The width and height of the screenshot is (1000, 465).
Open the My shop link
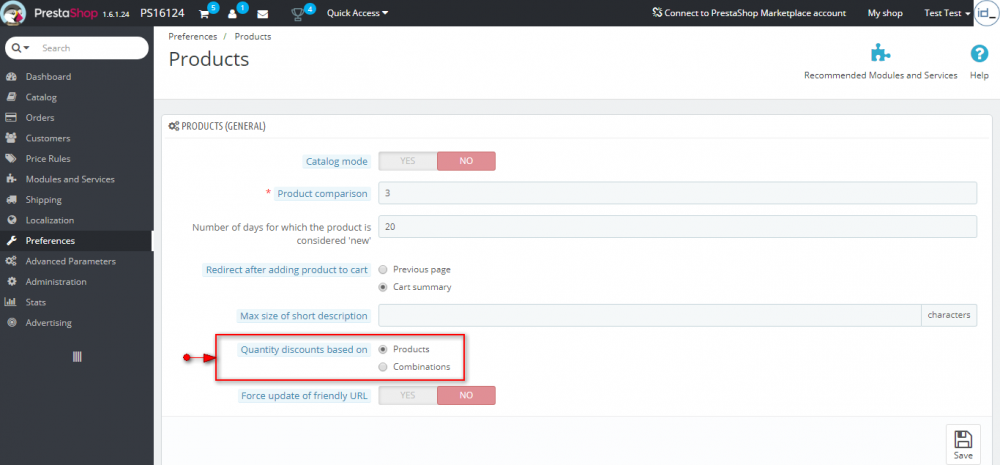[x=885, y=13]
